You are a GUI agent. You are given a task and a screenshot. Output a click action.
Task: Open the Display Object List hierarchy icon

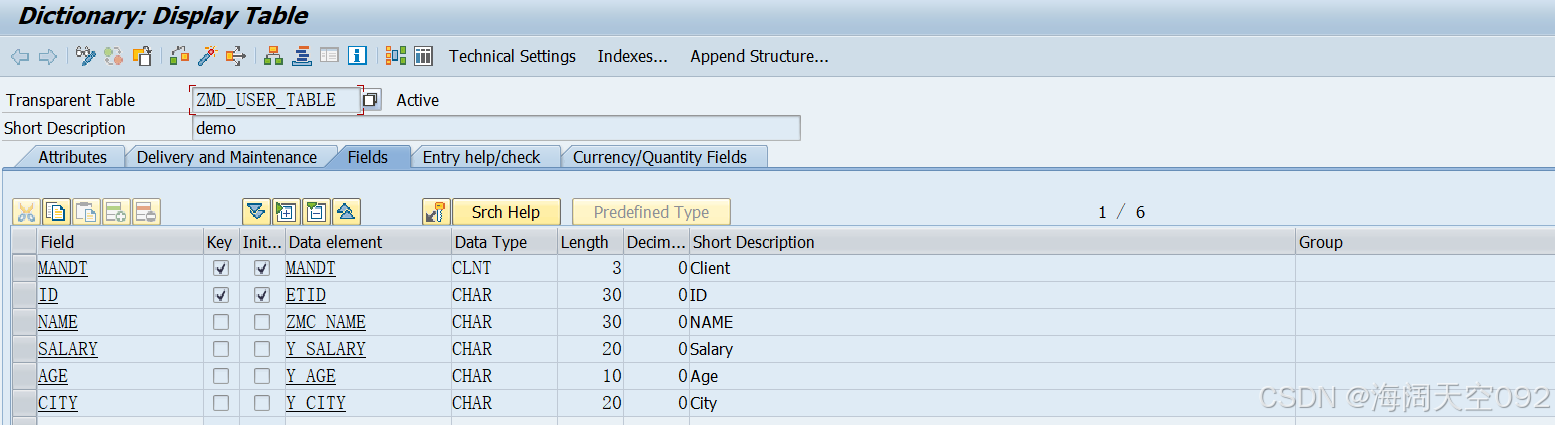[273, 56]
